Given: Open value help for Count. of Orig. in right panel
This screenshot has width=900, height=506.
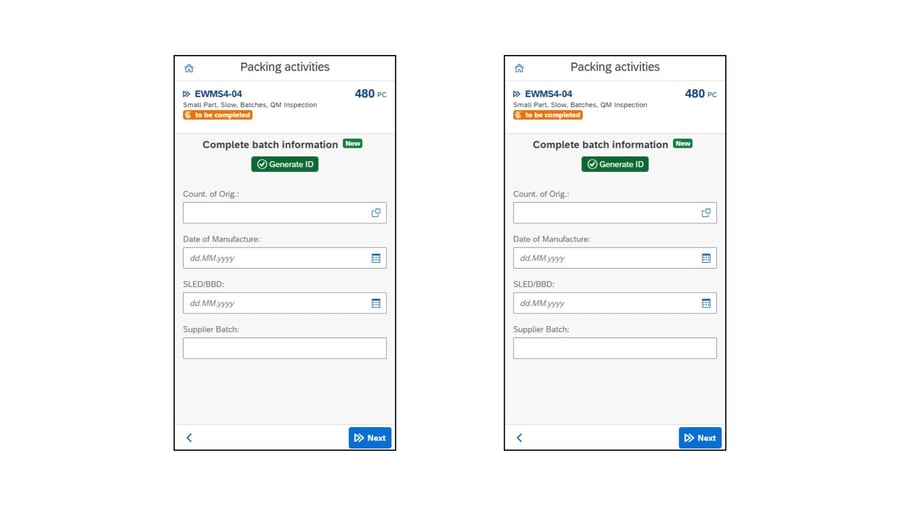Looking at the screenshot, I should coord(706,213).
